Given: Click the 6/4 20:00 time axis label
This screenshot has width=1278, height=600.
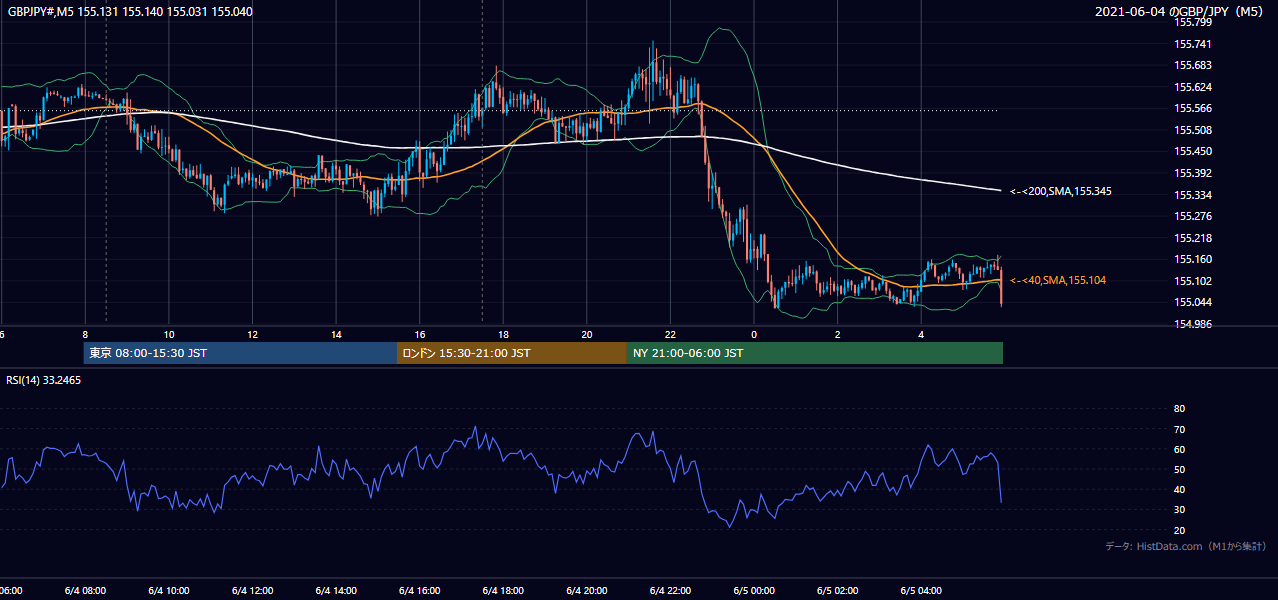Looking at the screenshot, I should [x=587, y=591].
